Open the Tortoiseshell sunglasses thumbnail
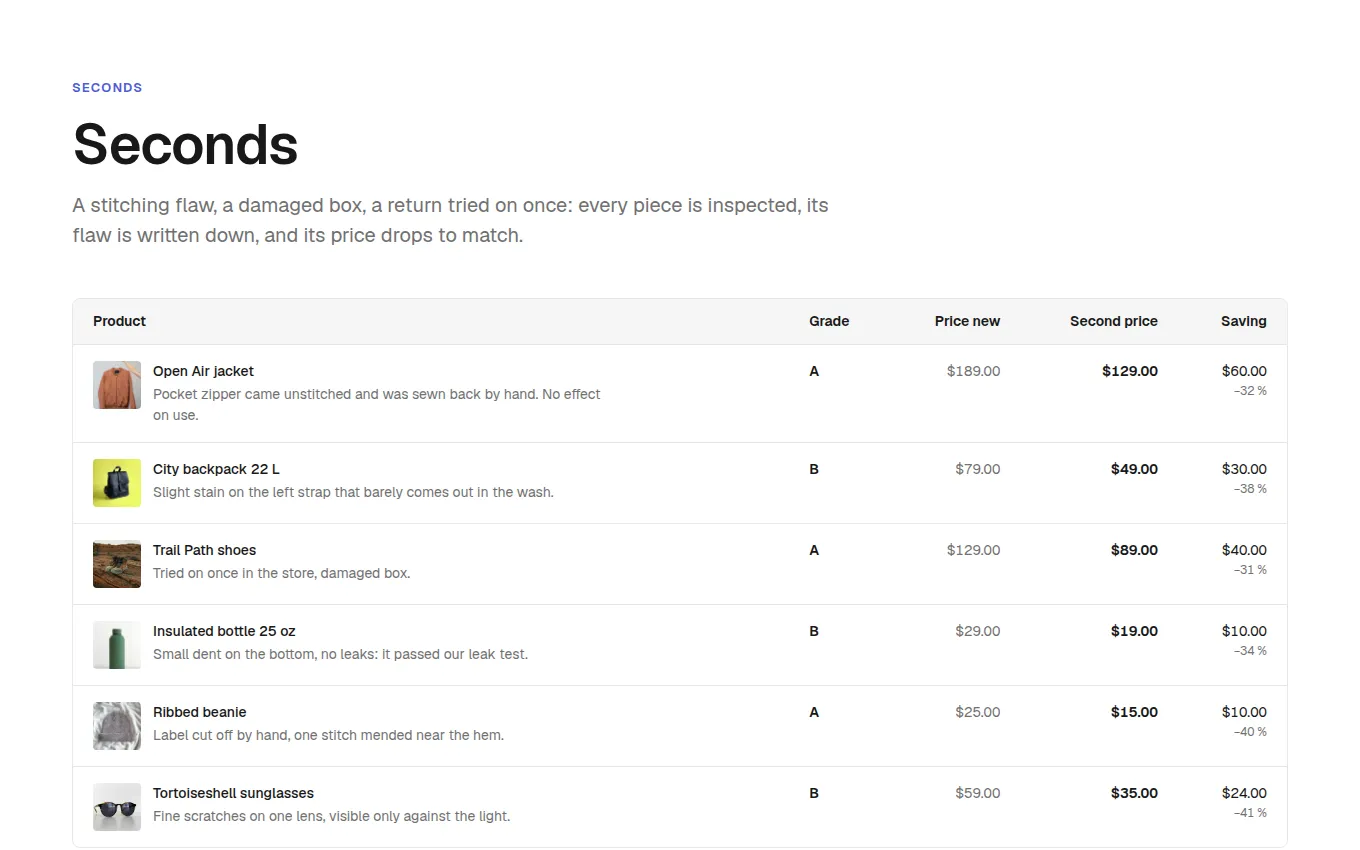Image resolution: width=1360 pixels, height=850 pixels. (117, 807)
